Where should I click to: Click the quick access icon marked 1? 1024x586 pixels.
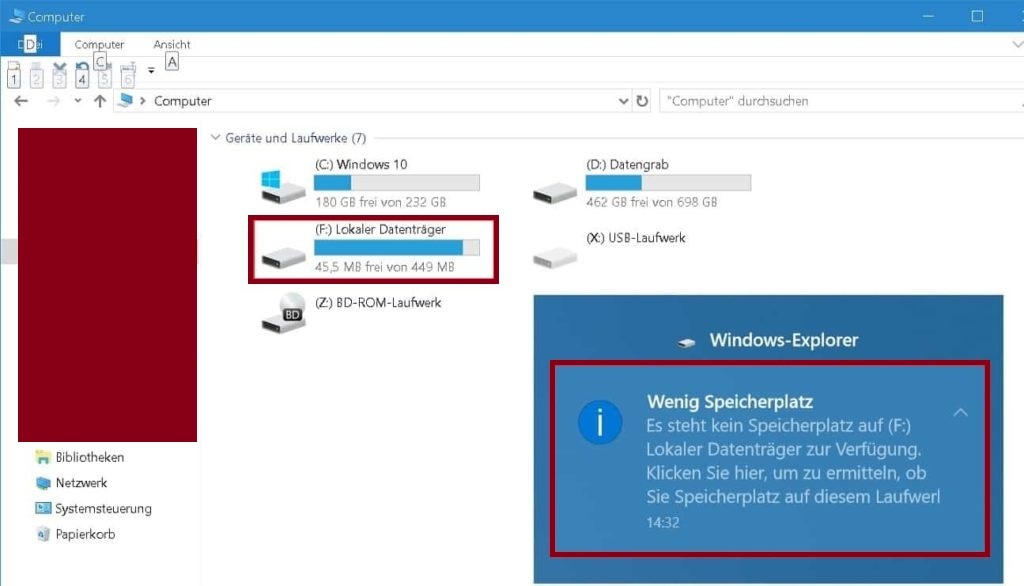pos(14,74)
